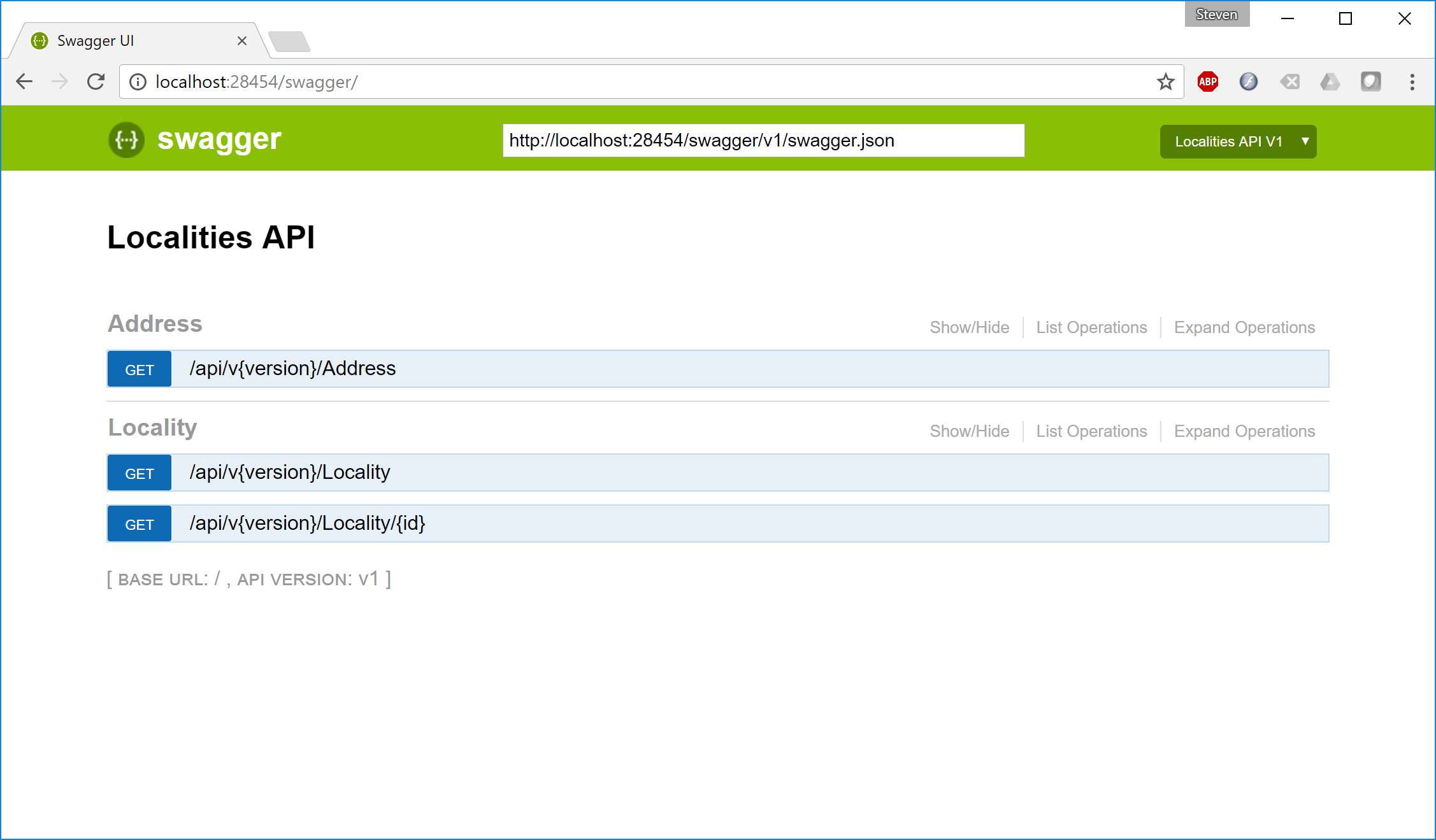This screenshot has width=1436, height=840.
Task: Reload the page with refresh icon
Action: pos(96,82)
